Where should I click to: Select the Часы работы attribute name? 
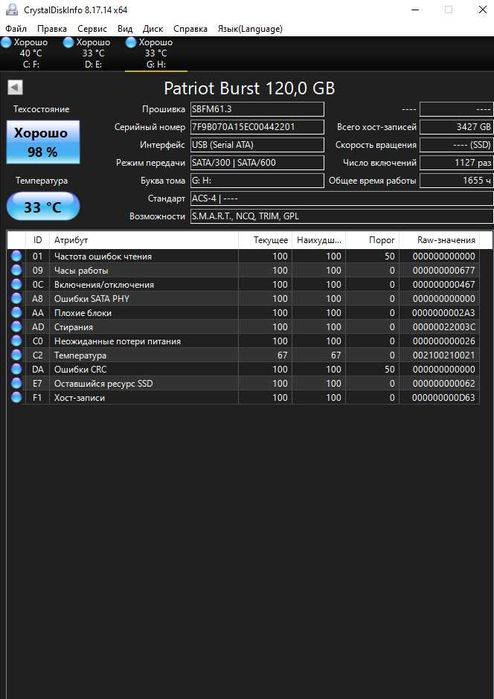click(x=81, y=271)
